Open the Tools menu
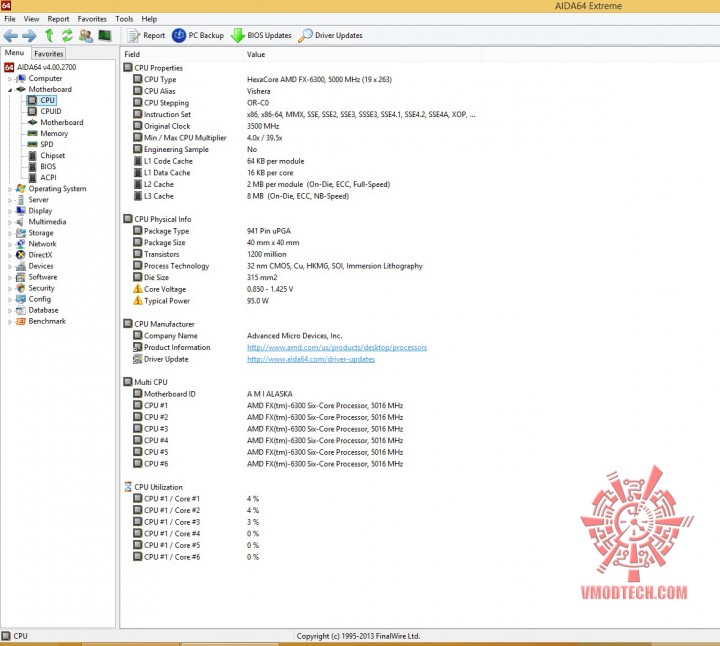This screenshot has width=720, height=646. [x=124, y=19]
